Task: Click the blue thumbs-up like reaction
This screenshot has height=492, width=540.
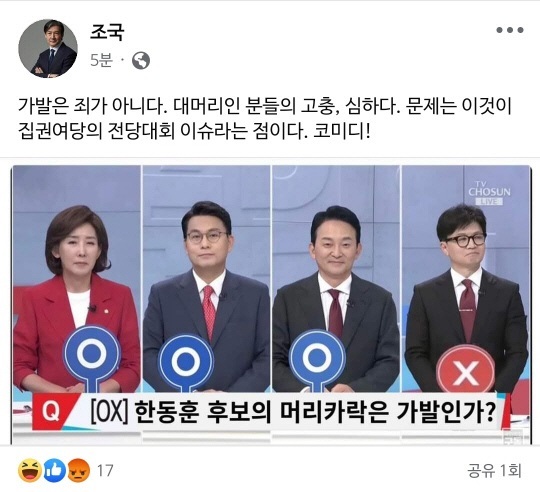Action: tap(54, 470)
